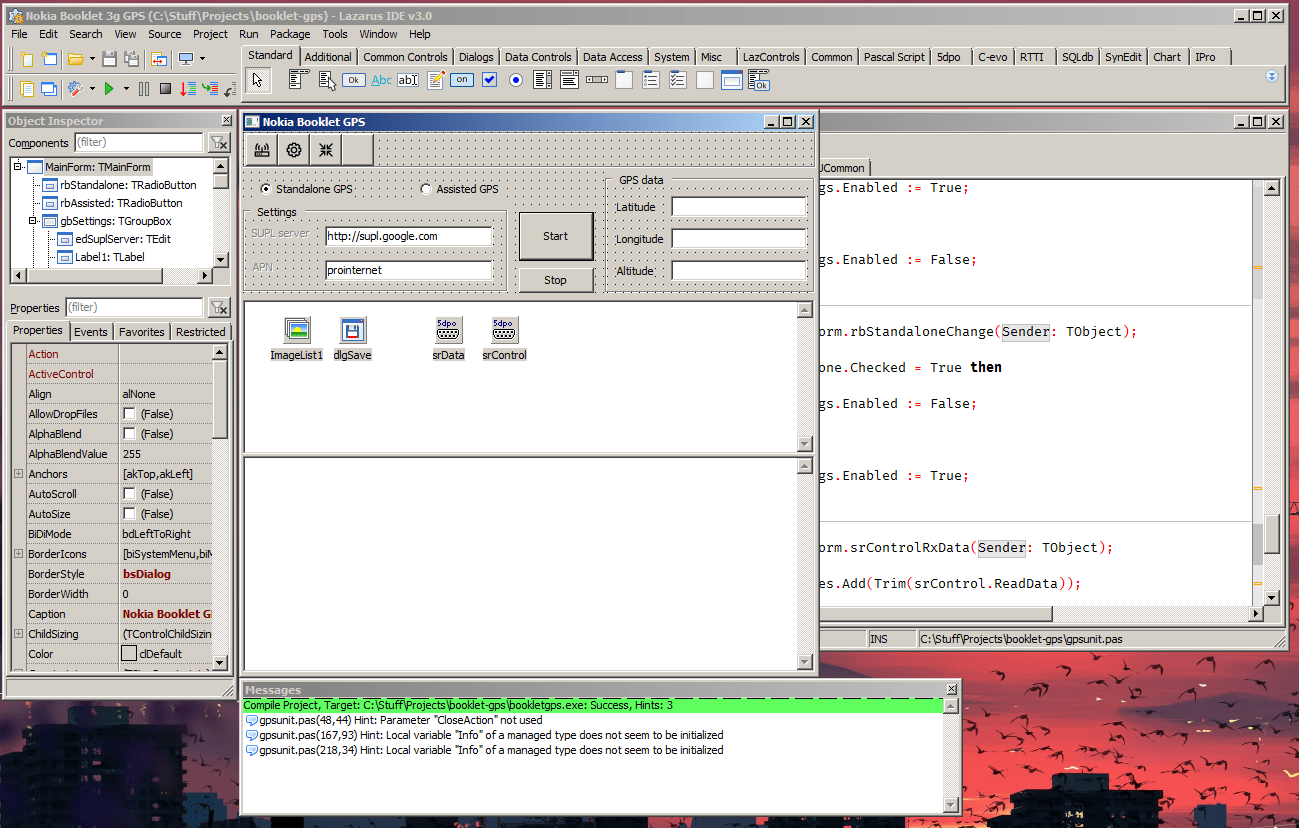Click the Stop button on the form

coord(555,280)
